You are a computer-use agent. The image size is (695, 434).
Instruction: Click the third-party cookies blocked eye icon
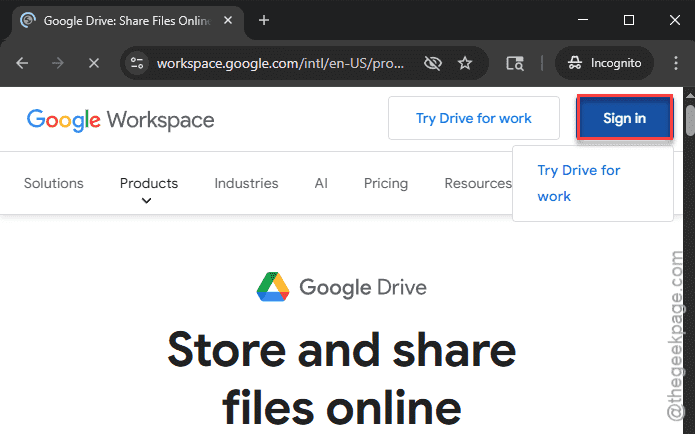433,63
